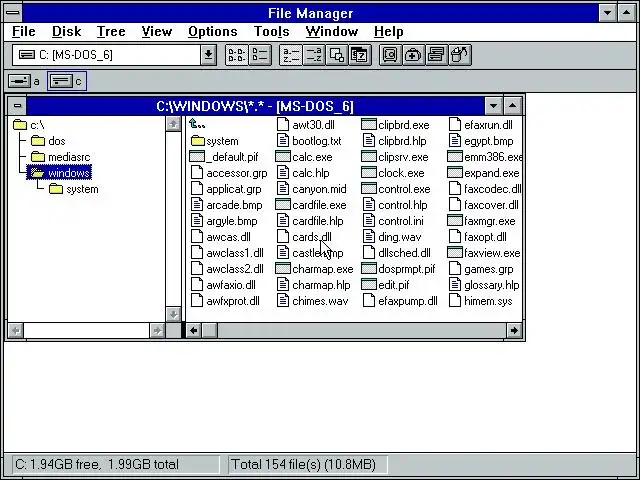Launch Anti-Virus tool (medical kit icon)
The width and height of the screenshot is (640, 480).
413,55
